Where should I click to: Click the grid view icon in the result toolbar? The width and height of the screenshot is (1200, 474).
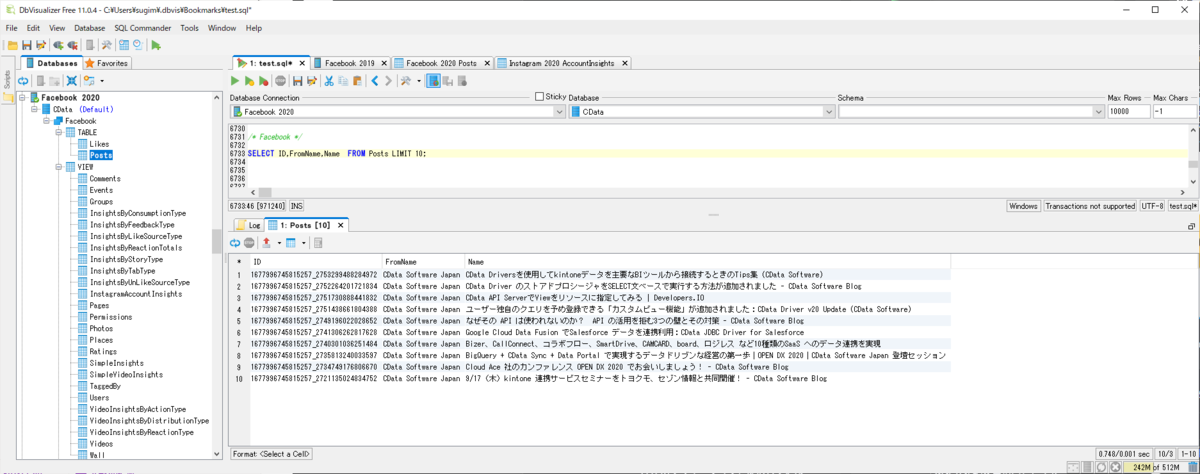click(x=291, y=243)
